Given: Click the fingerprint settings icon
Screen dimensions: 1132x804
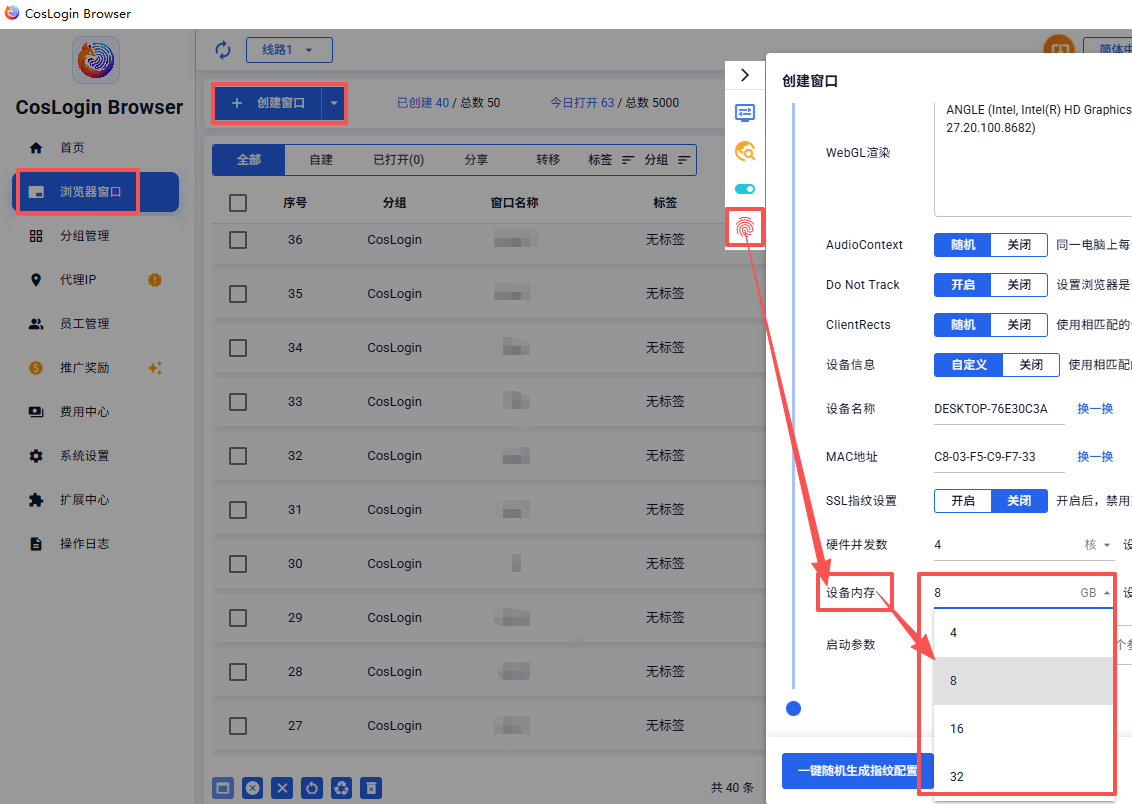Looking at the screenshot, I should [x=745, y=228].
